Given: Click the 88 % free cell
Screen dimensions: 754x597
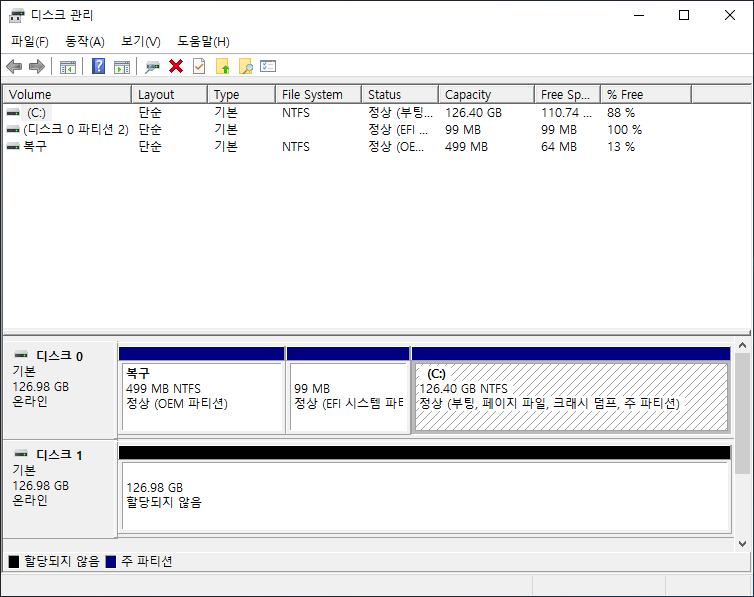Looking at the screenshot, I should [621, 112].
